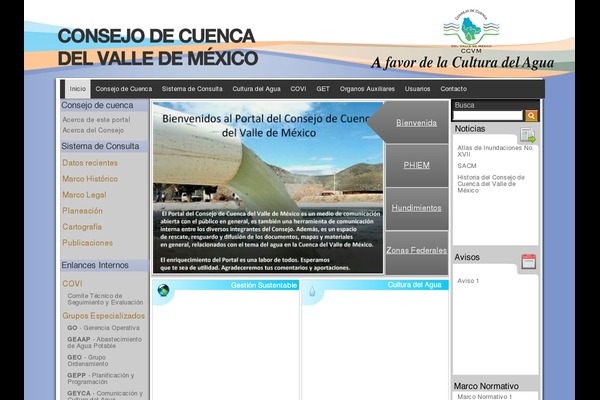Image resolution: width=600 pixels, height=400 pixels.
Task: Open Planeación sidebar link
Action: click(x=82, y=211)
